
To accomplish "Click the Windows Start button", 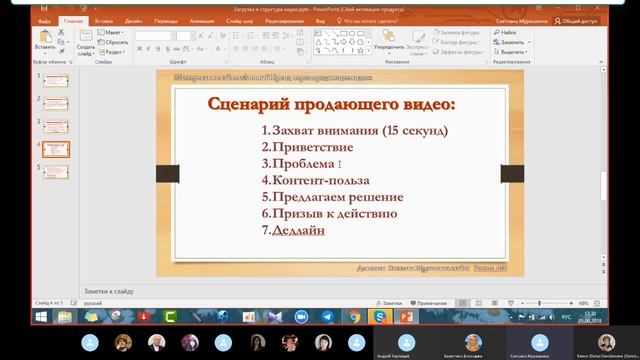I will pyautogui.click(x=41, y=317).
